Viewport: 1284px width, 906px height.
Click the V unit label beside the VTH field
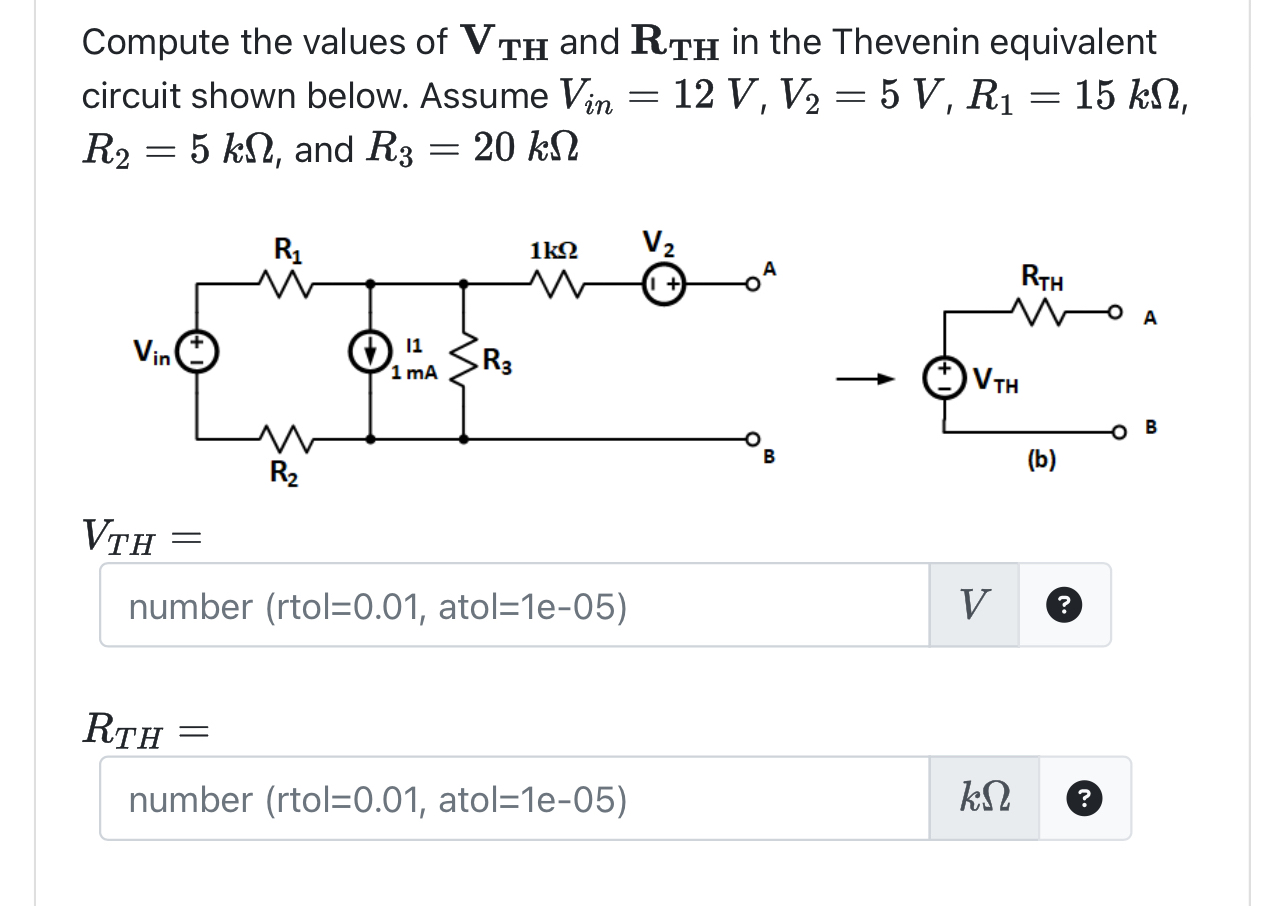pos(975,605)
